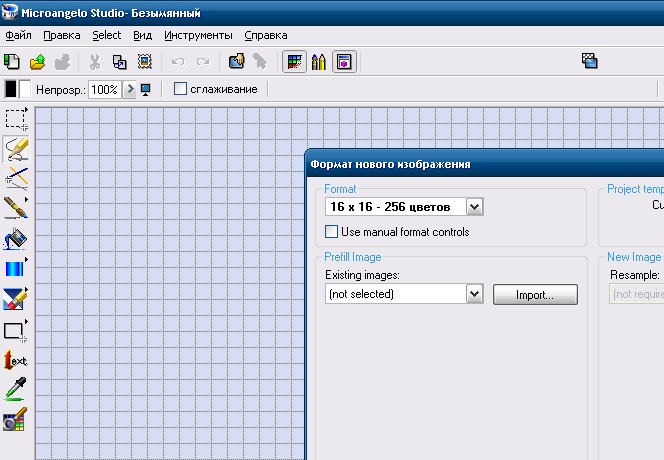Image resolution: width=664 pixels, height=460 pixels.
Task: Open the Файл menu
Action: coord(18,36)
